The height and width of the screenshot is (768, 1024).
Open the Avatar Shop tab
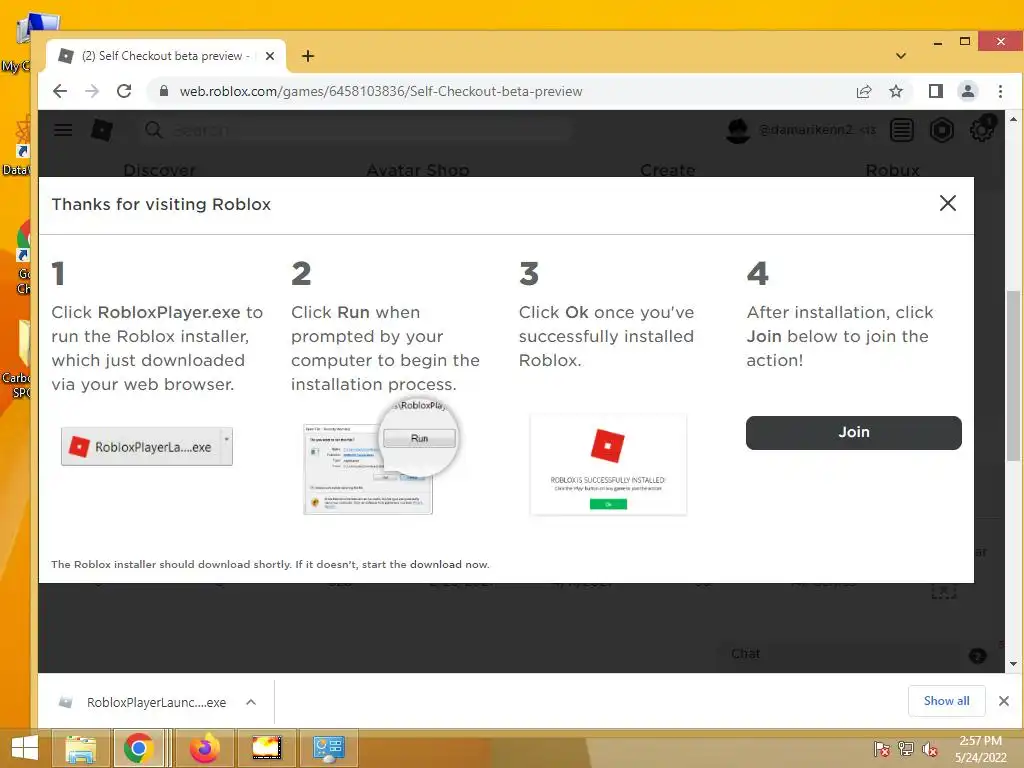click(418, 170)
